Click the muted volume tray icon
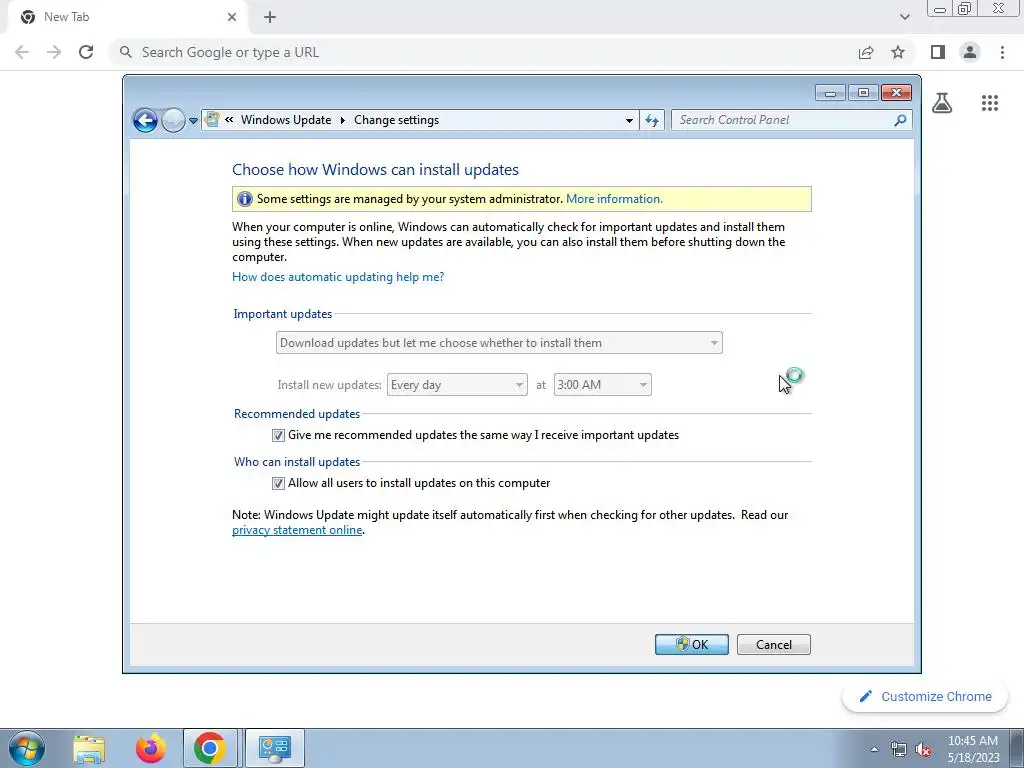Viewport: 1024px width, 768px height. 923,750
